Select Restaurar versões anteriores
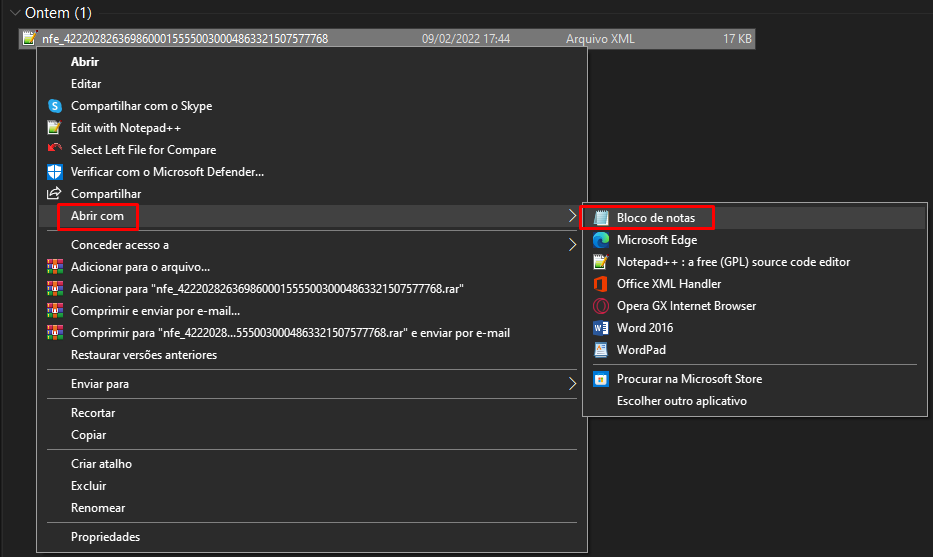The image size is (933, 557). tap(144, 355)
